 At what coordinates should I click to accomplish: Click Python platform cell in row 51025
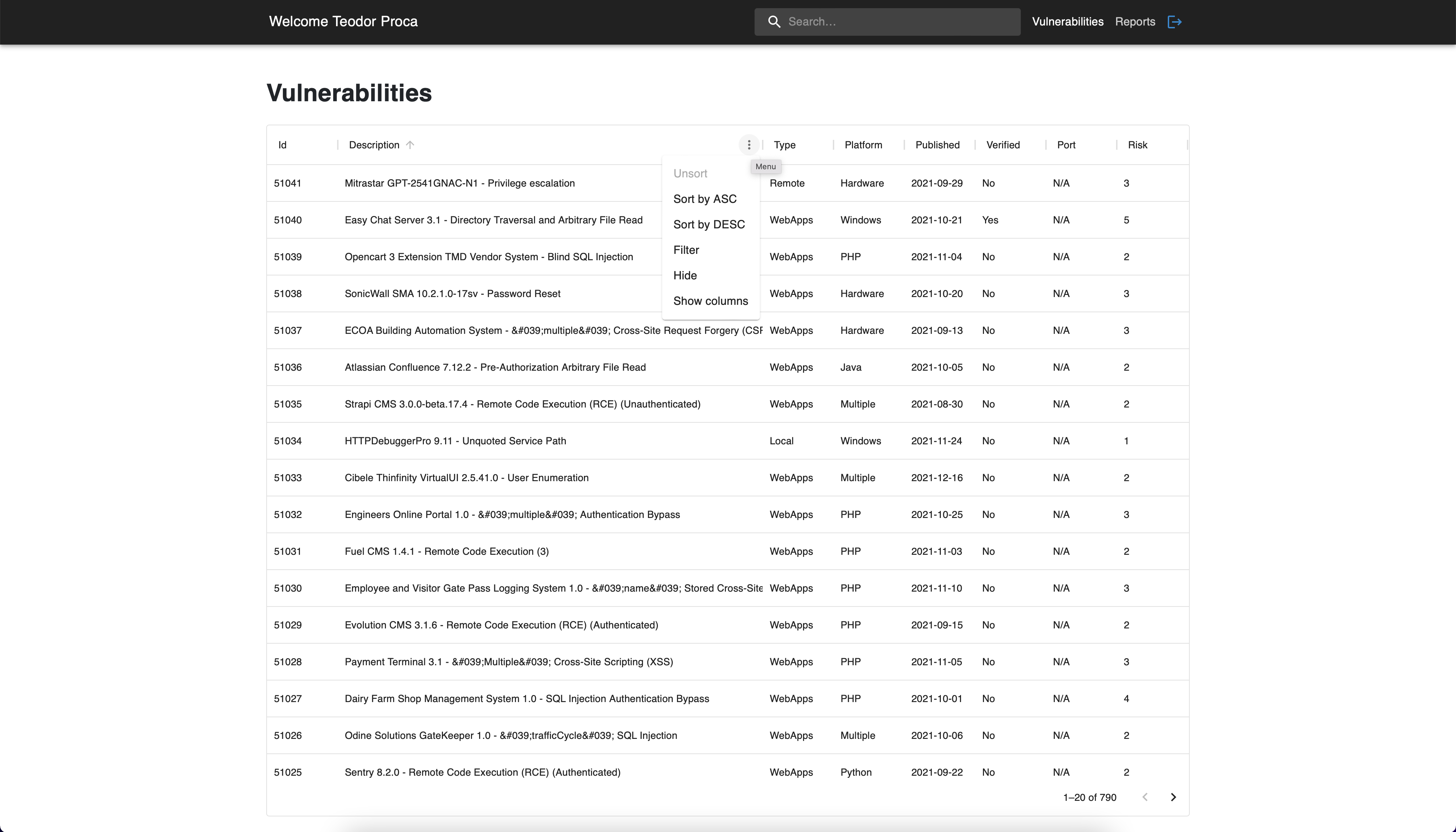coord(855,772)
